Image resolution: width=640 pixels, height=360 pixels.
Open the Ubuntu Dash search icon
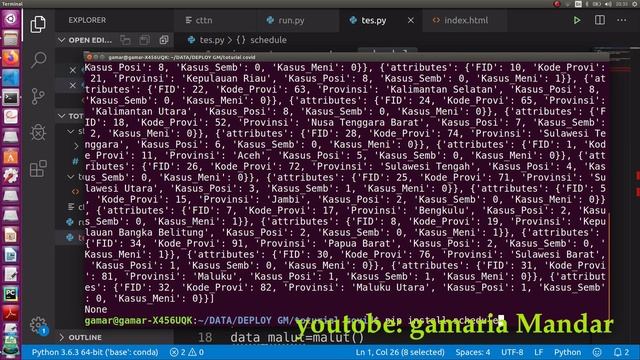click(x=11, y=19)
